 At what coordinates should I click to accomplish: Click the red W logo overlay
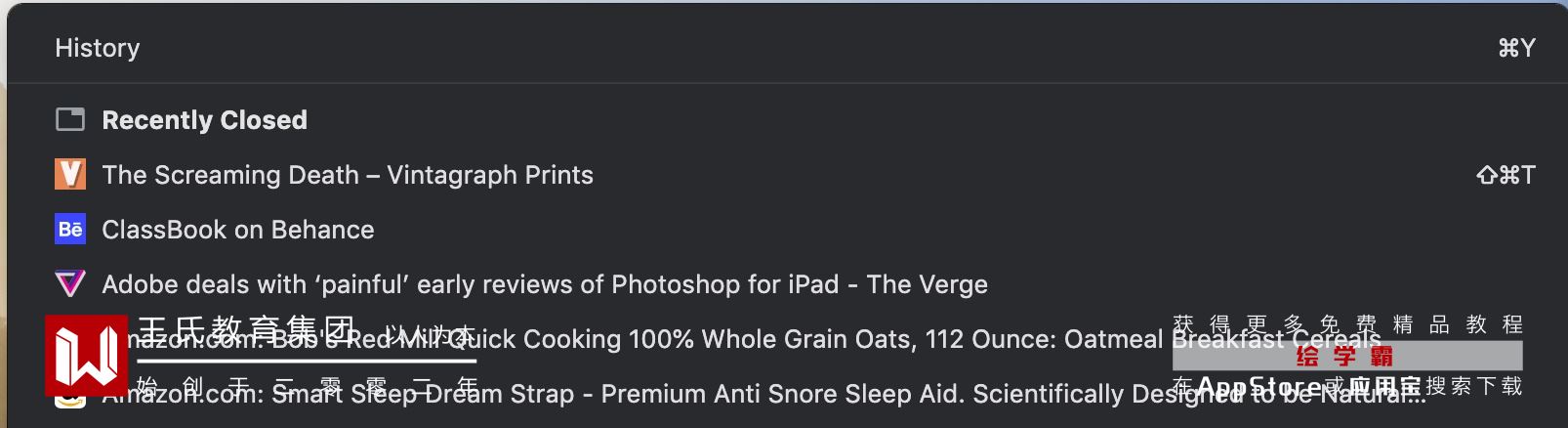coord(86,355)
